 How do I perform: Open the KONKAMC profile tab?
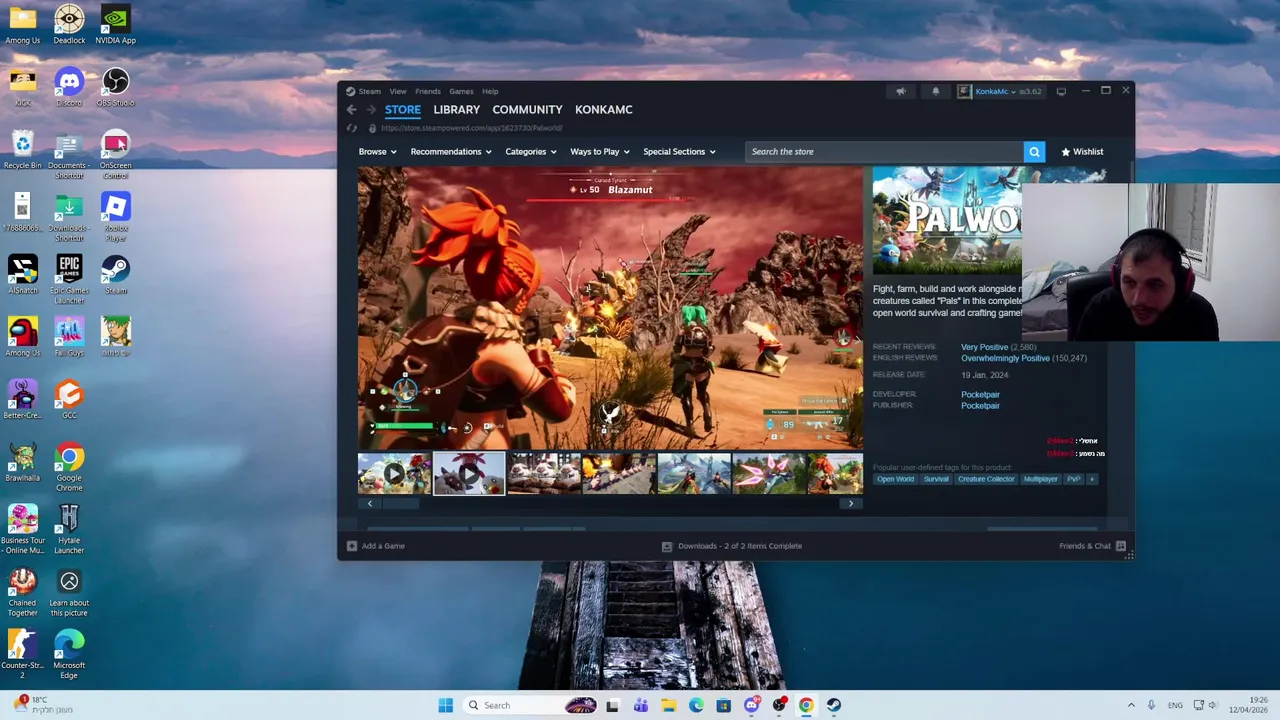604,110
